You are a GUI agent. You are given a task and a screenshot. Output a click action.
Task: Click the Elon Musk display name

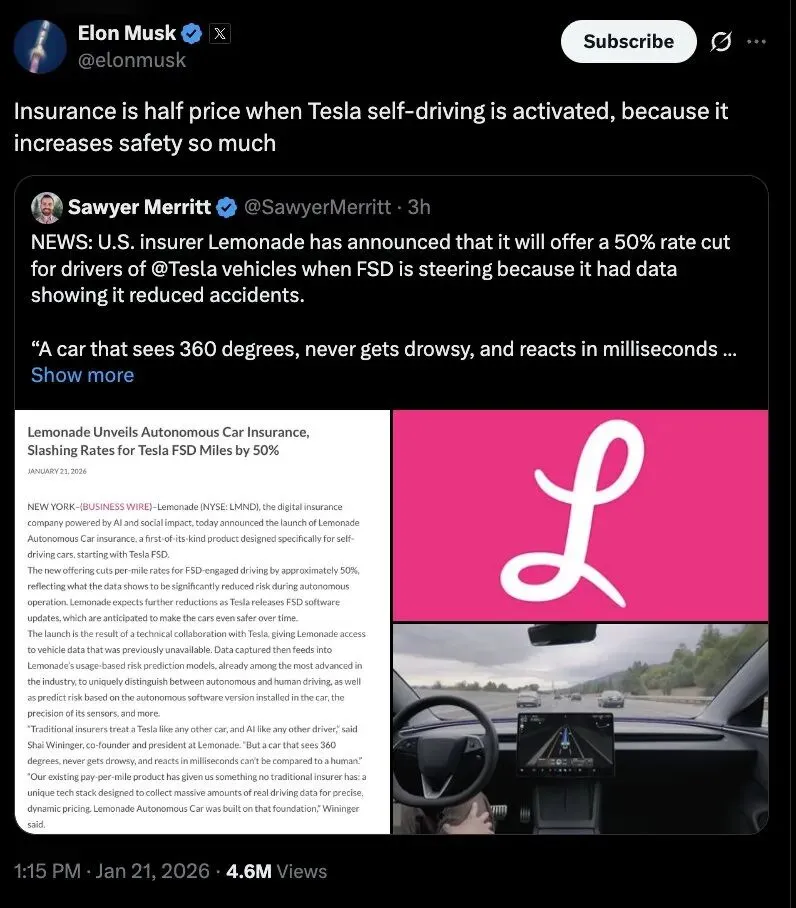[x=127, y=34]
